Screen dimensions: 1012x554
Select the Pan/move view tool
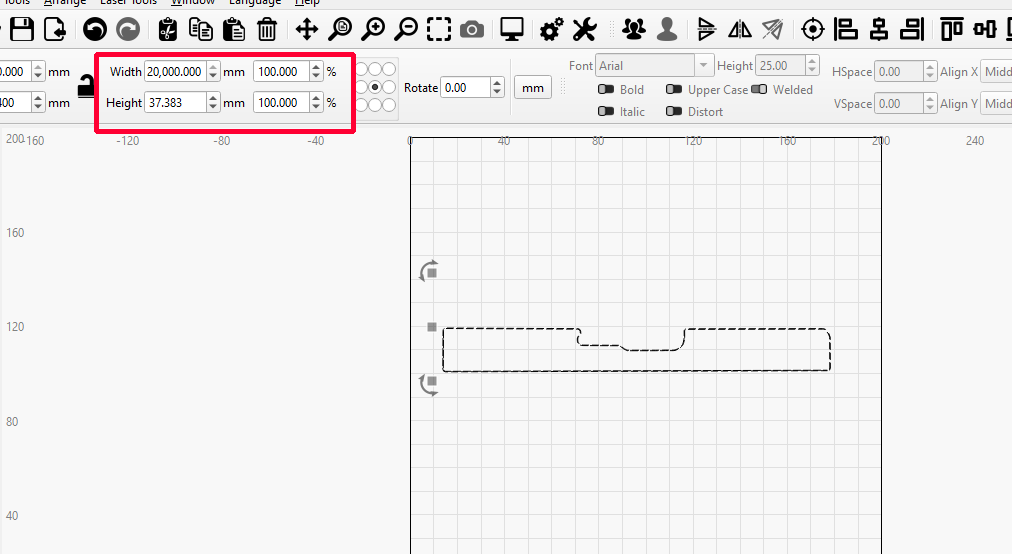307,29
